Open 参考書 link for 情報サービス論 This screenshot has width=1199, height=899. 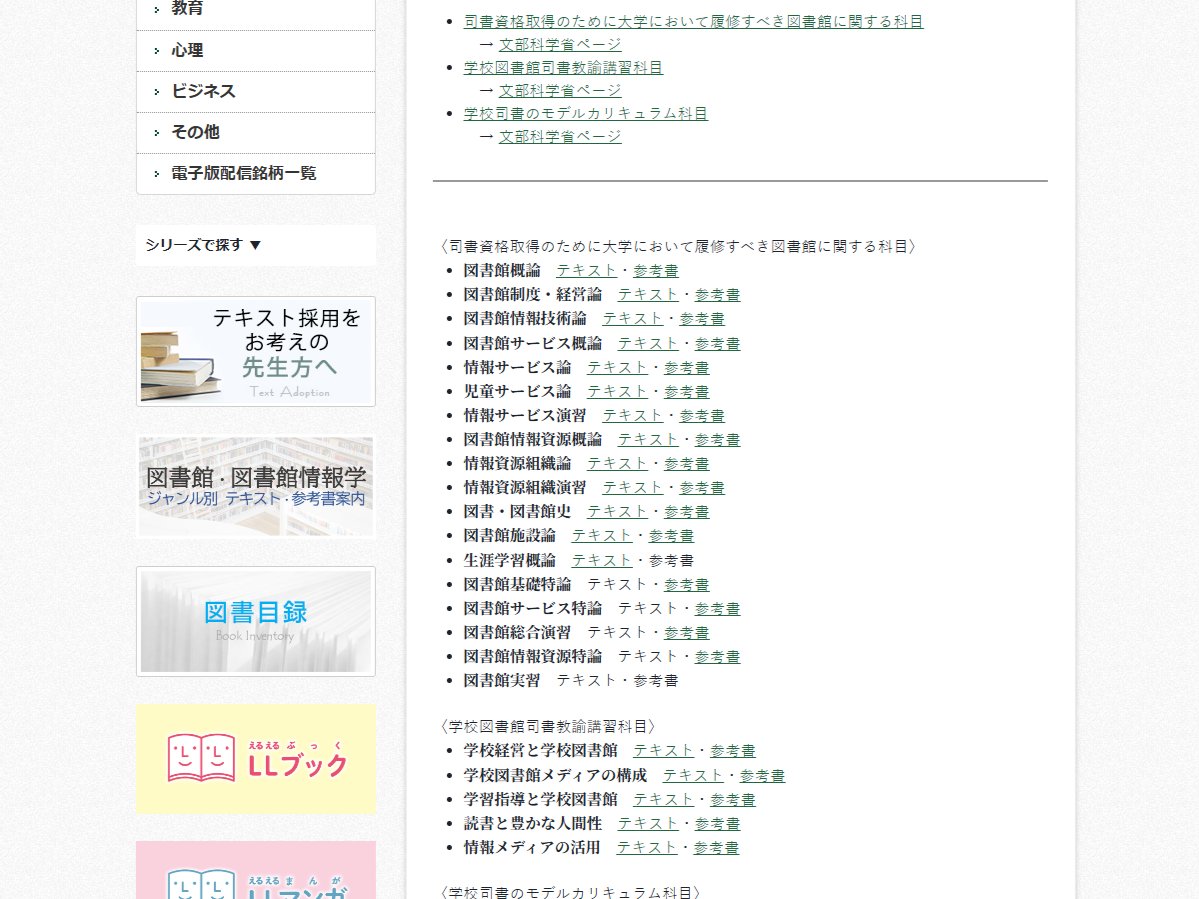point(687,368)
